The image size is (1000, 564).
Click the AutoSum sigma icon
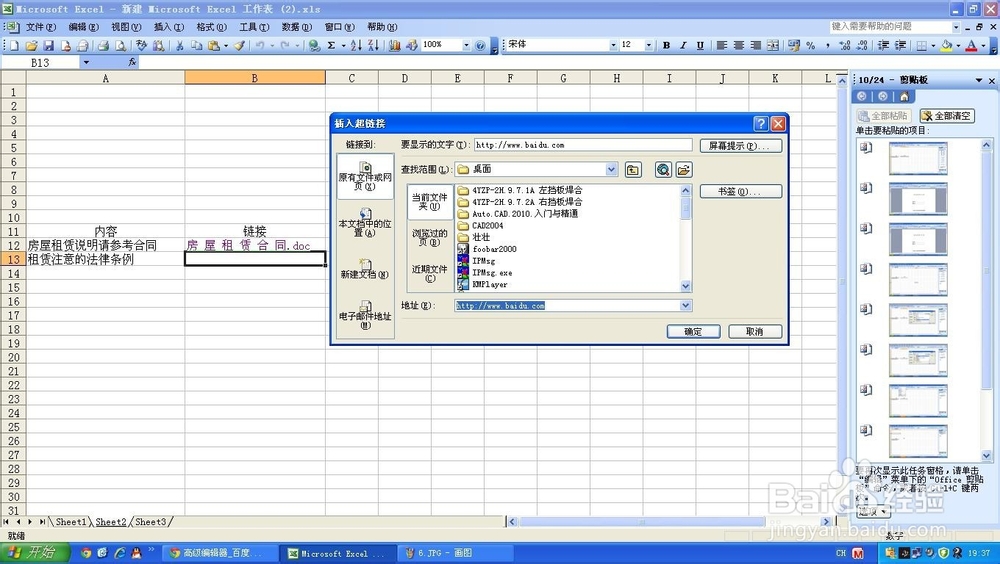pos(332,45)
